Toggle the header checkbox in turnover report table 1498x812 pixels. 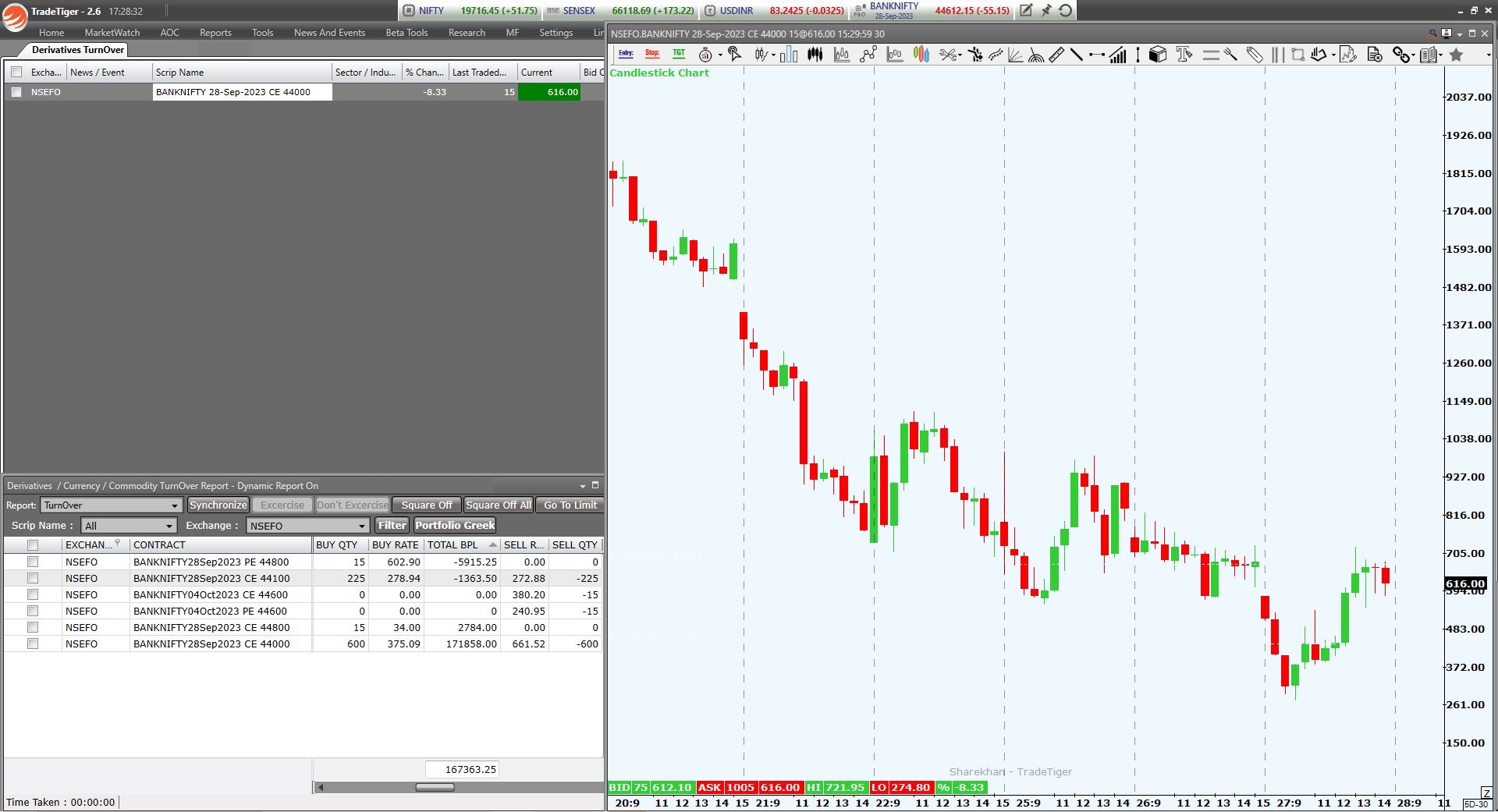tap(33, 545)
